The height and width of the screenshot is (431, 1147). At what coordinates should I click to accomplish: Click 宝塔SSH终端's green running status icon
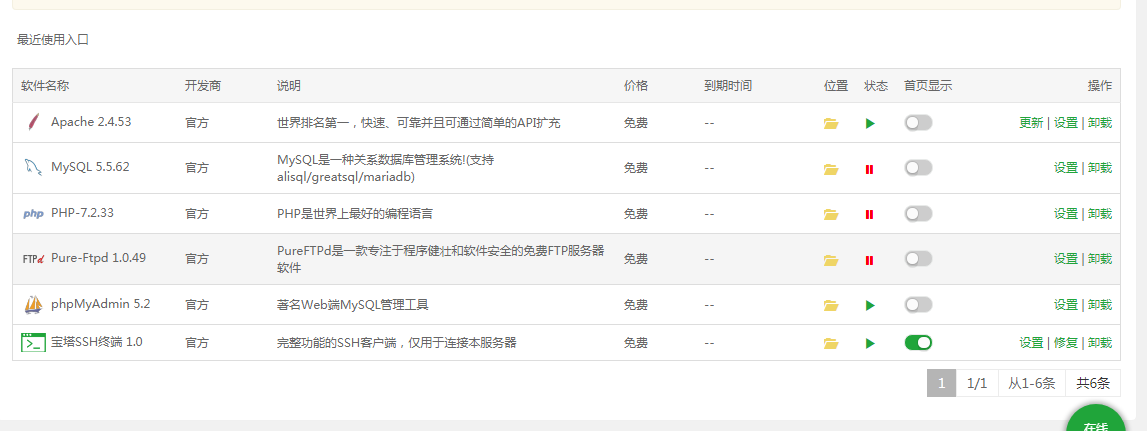pos(870,343)
